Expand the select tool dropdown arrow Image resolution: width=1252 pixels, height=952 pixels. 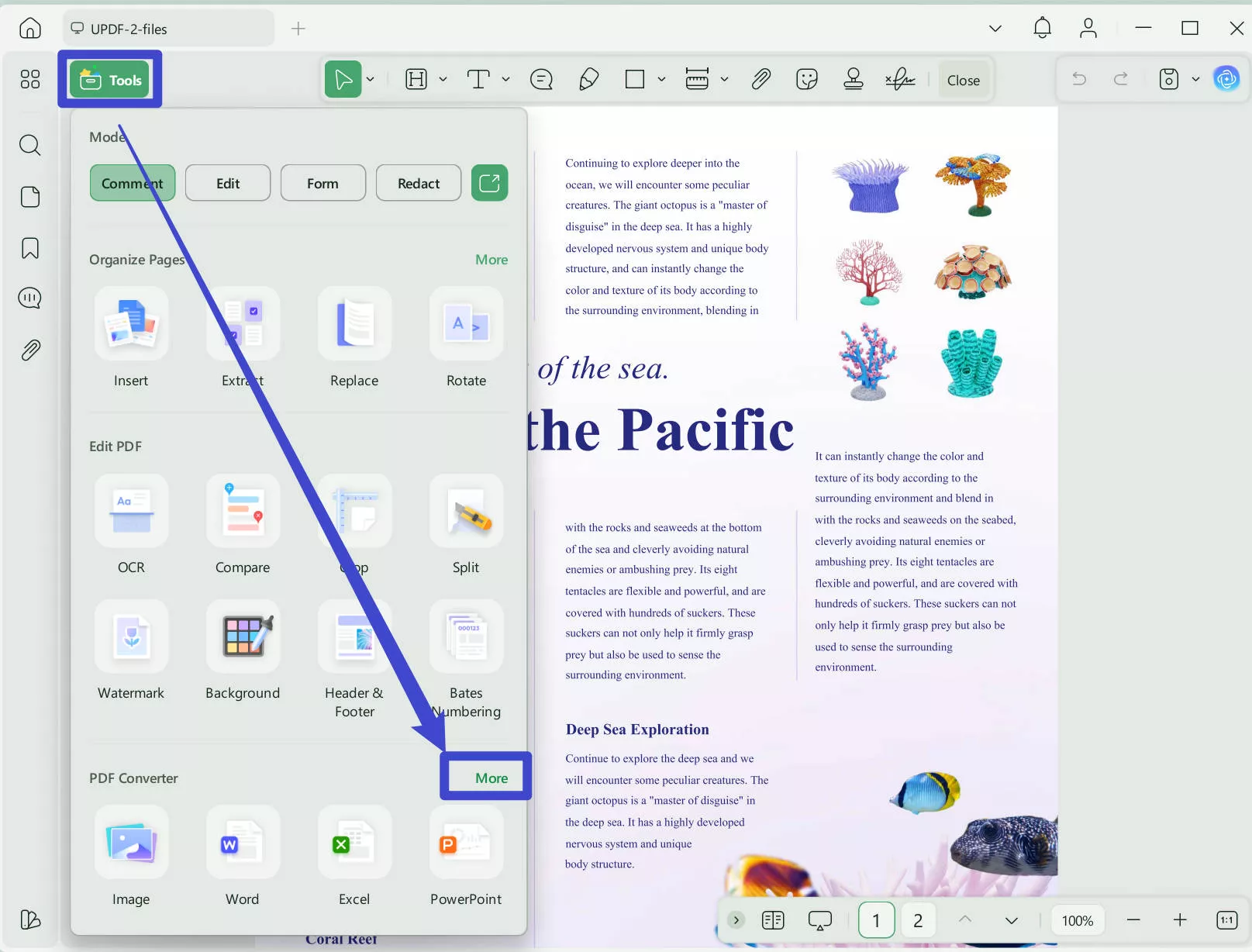tap(370, 78)
